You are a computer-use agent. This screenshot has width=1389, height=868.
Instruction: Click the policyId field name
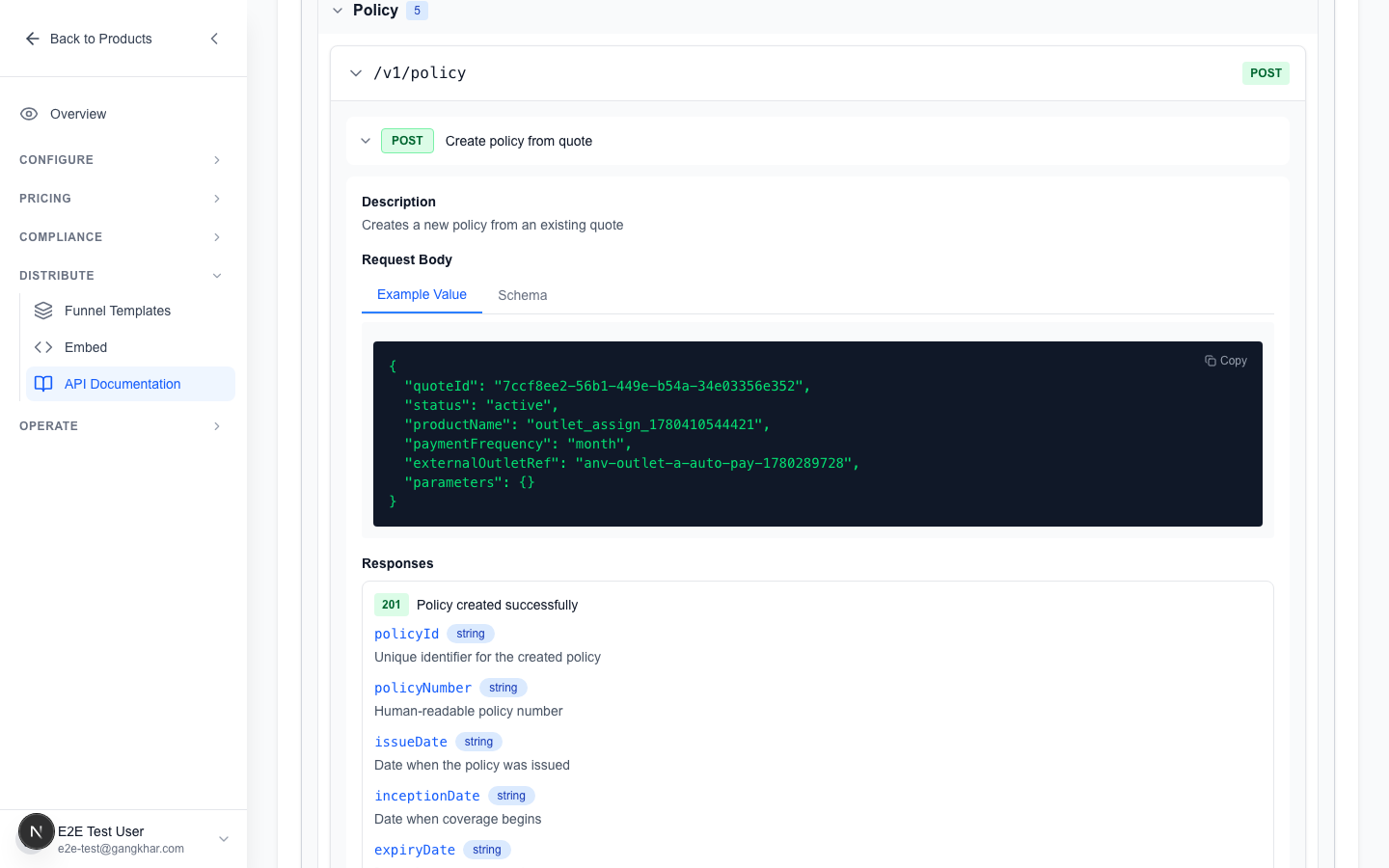tap(406, 634)
